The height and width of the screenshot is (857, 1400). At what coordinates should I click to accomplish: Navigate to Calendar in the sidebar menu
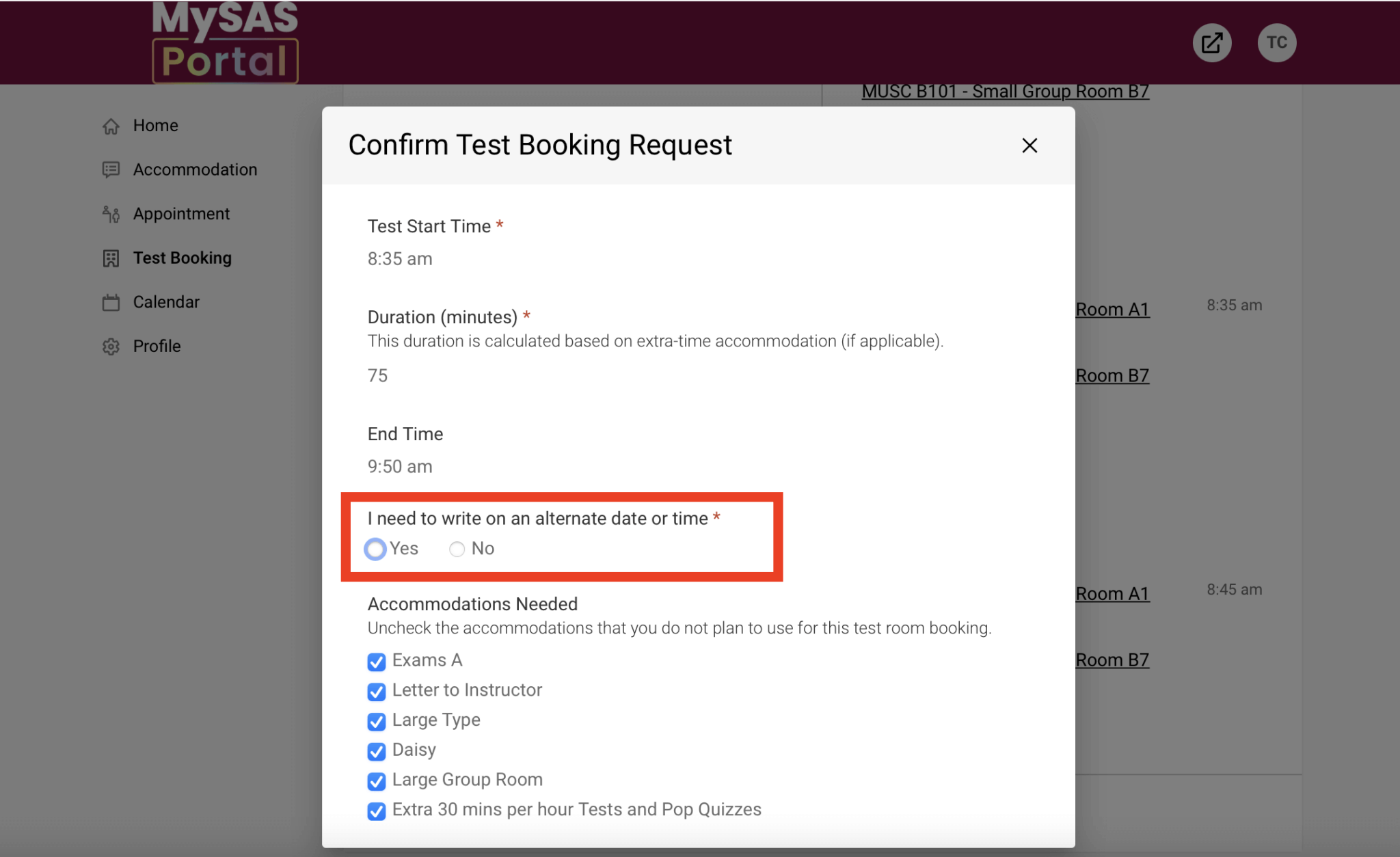pos(165,301)
